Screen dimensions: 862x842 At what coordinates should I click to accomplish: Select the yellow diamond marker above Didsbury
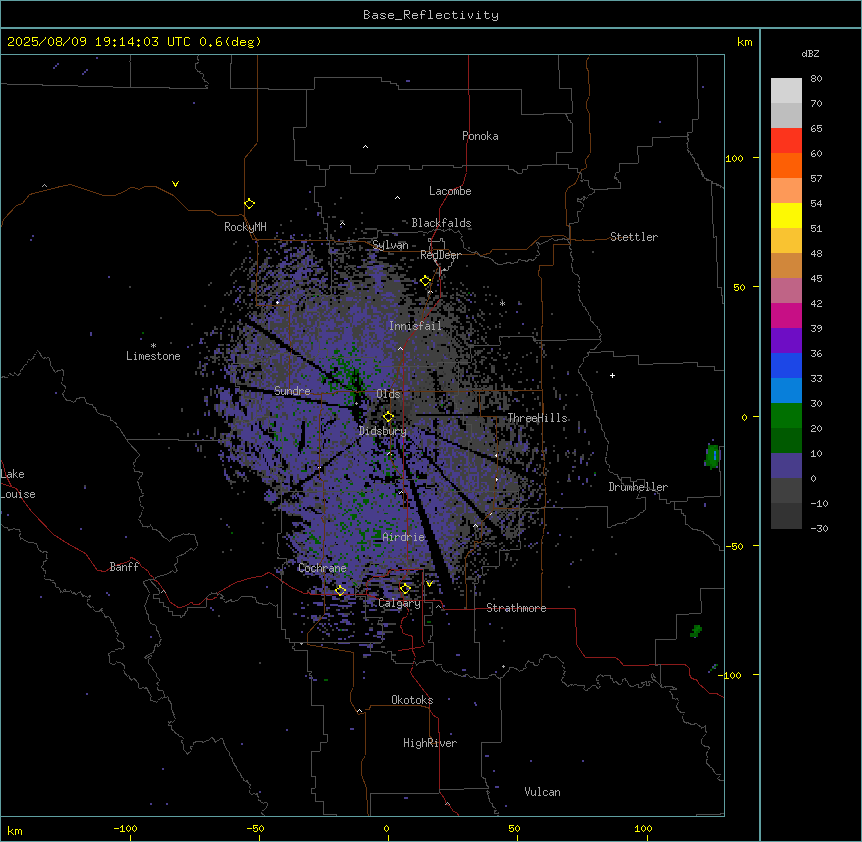click(389, 417)
